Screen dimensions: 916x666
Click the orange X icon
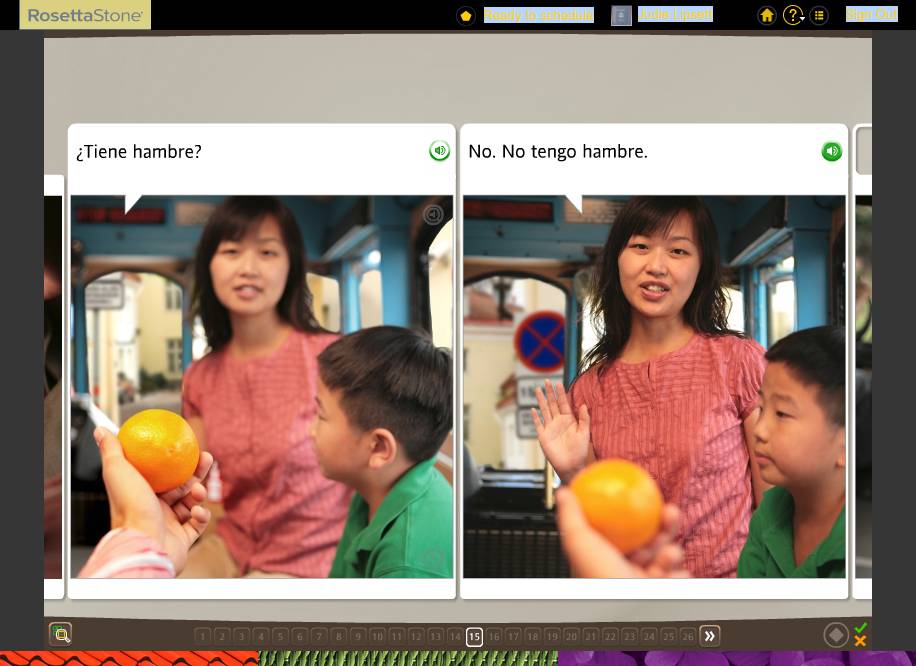pos(860,641)
